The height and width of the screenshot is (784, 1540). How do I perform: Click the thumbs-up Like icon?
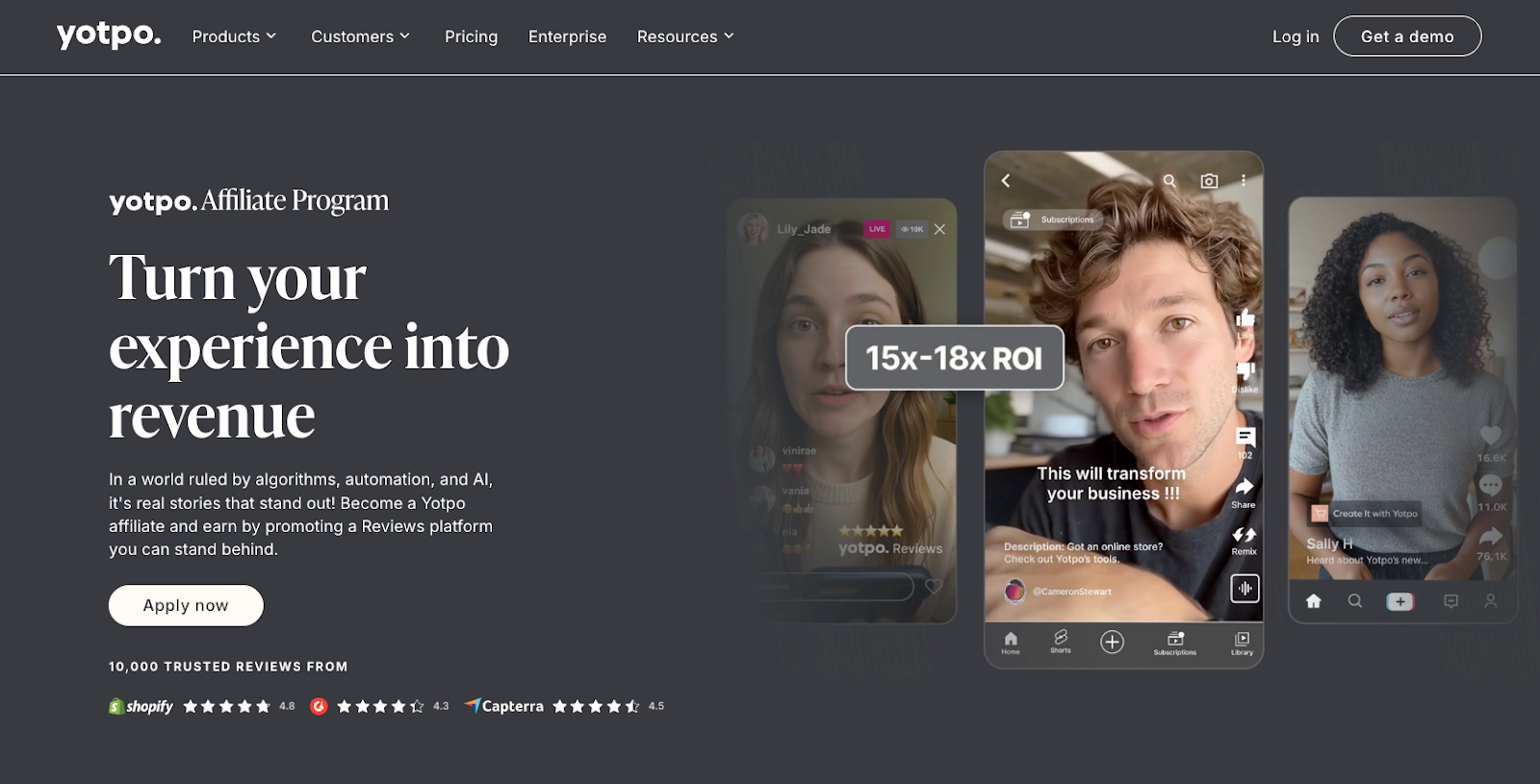tap(1245, 318)
